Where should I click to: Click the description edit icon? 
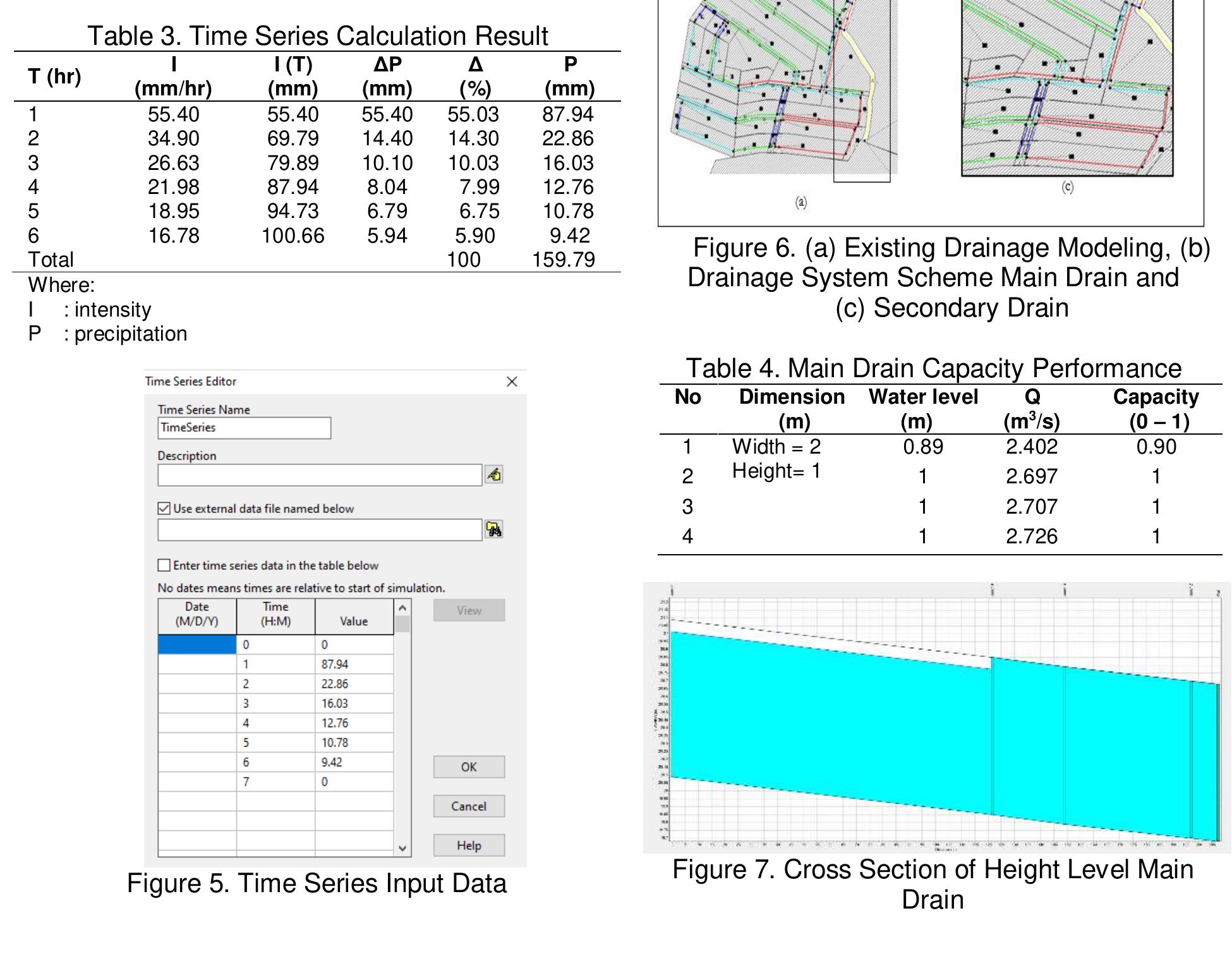coord(493,474)
